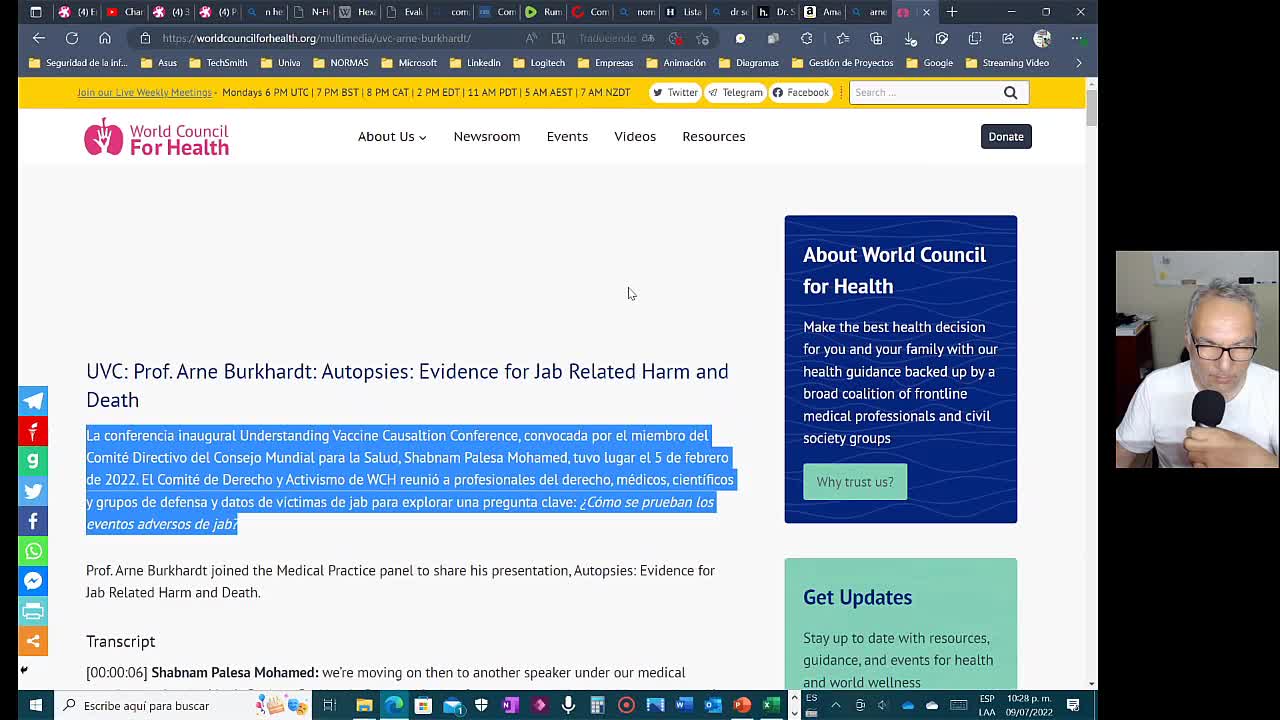Open Resources menu item

coord(714,136)
